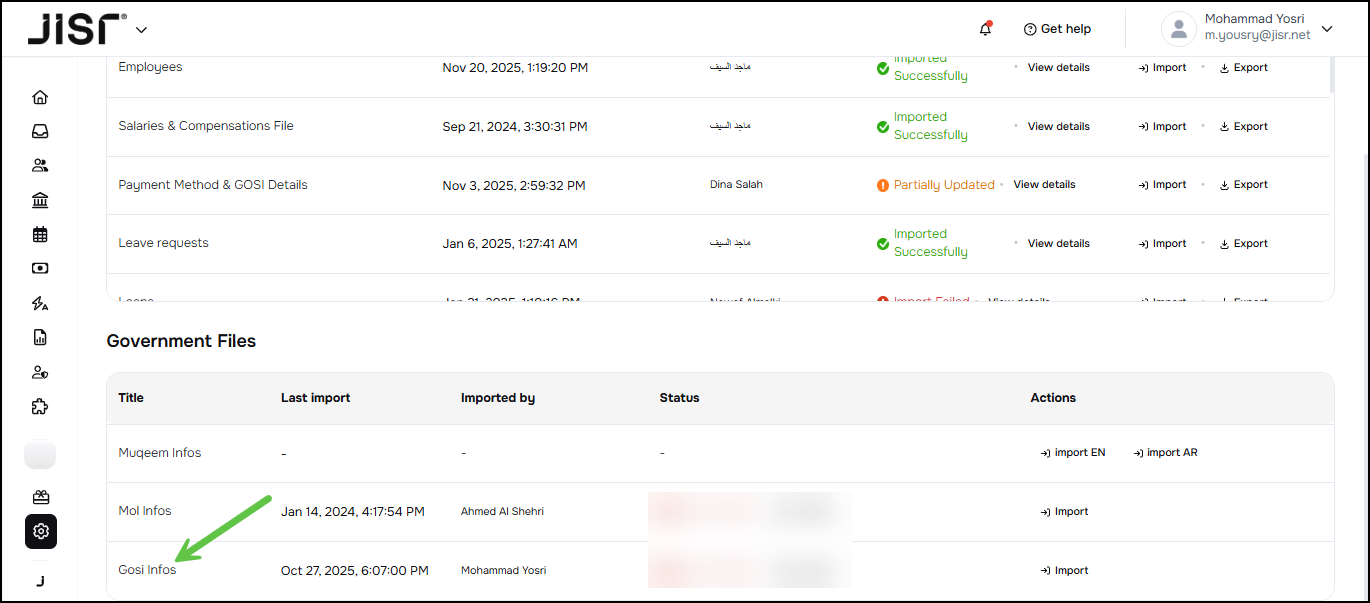The image size is (1370, 603).
Task: Open the calendar icon in the sidebar
Action: 40,235
